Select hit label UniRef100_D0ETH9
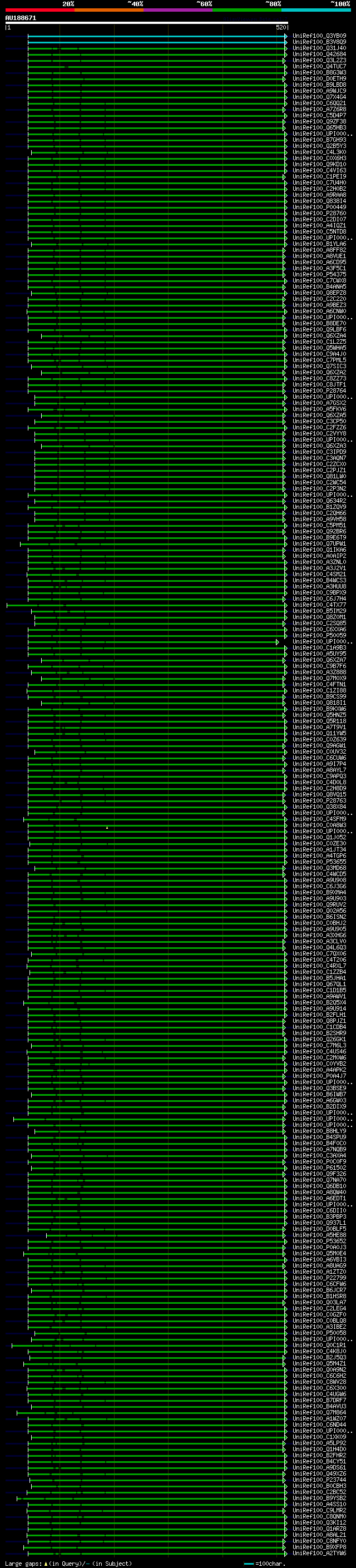This screenshot has height=1568, width=356. click(x=319, y=78)
